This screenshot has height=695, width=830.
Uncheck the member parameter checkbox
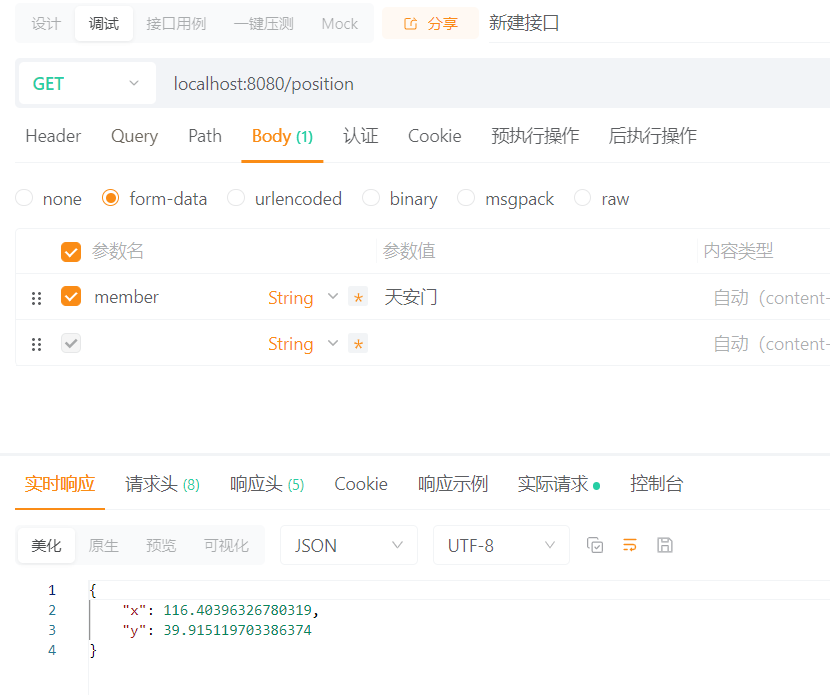(x=70, y=296)
